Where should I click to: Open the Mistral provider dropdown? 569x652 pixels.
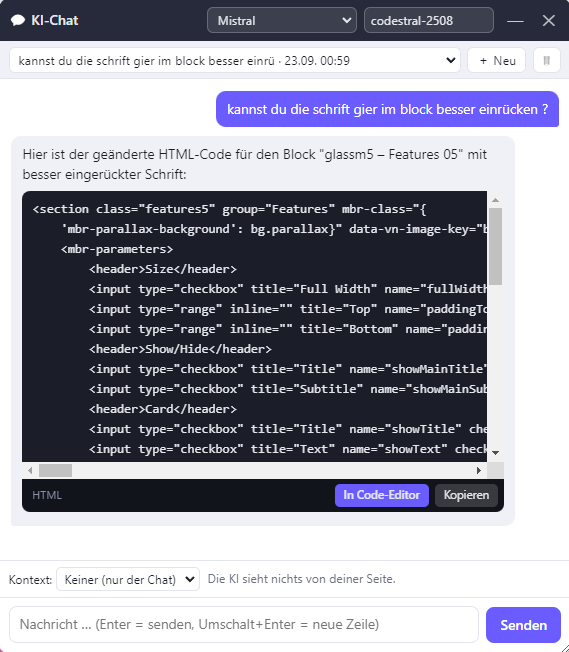[x=282, y=20]
